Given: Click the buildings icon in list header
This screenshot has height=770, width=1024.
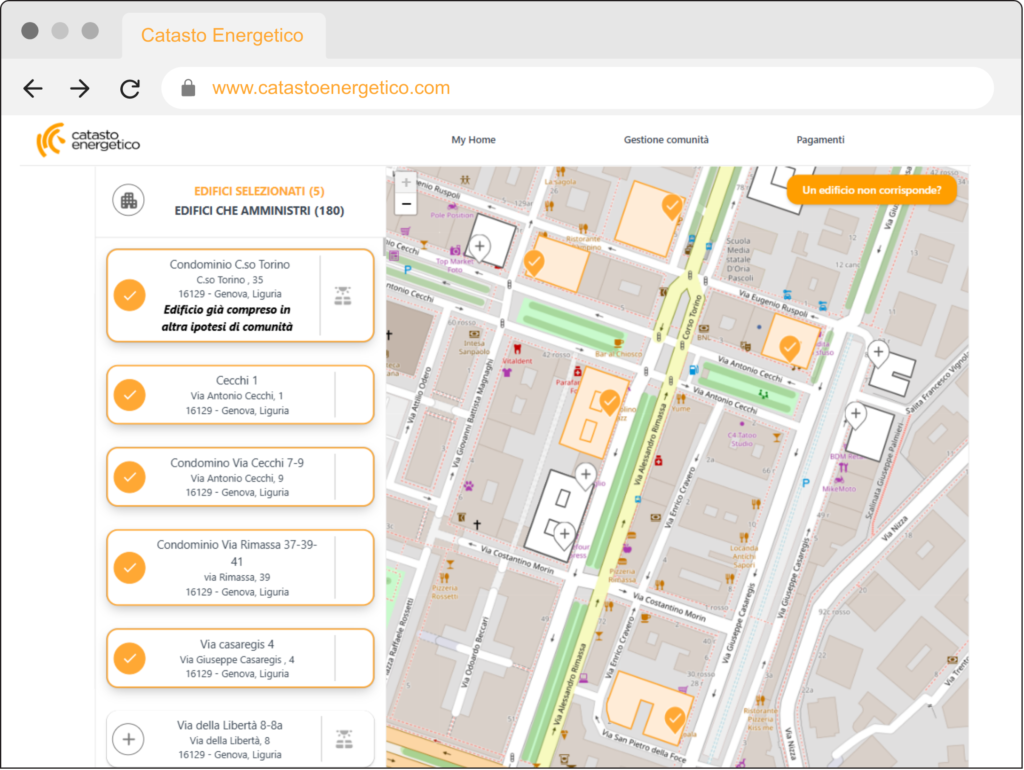Looking at the screenshot, I should (128, 200).
